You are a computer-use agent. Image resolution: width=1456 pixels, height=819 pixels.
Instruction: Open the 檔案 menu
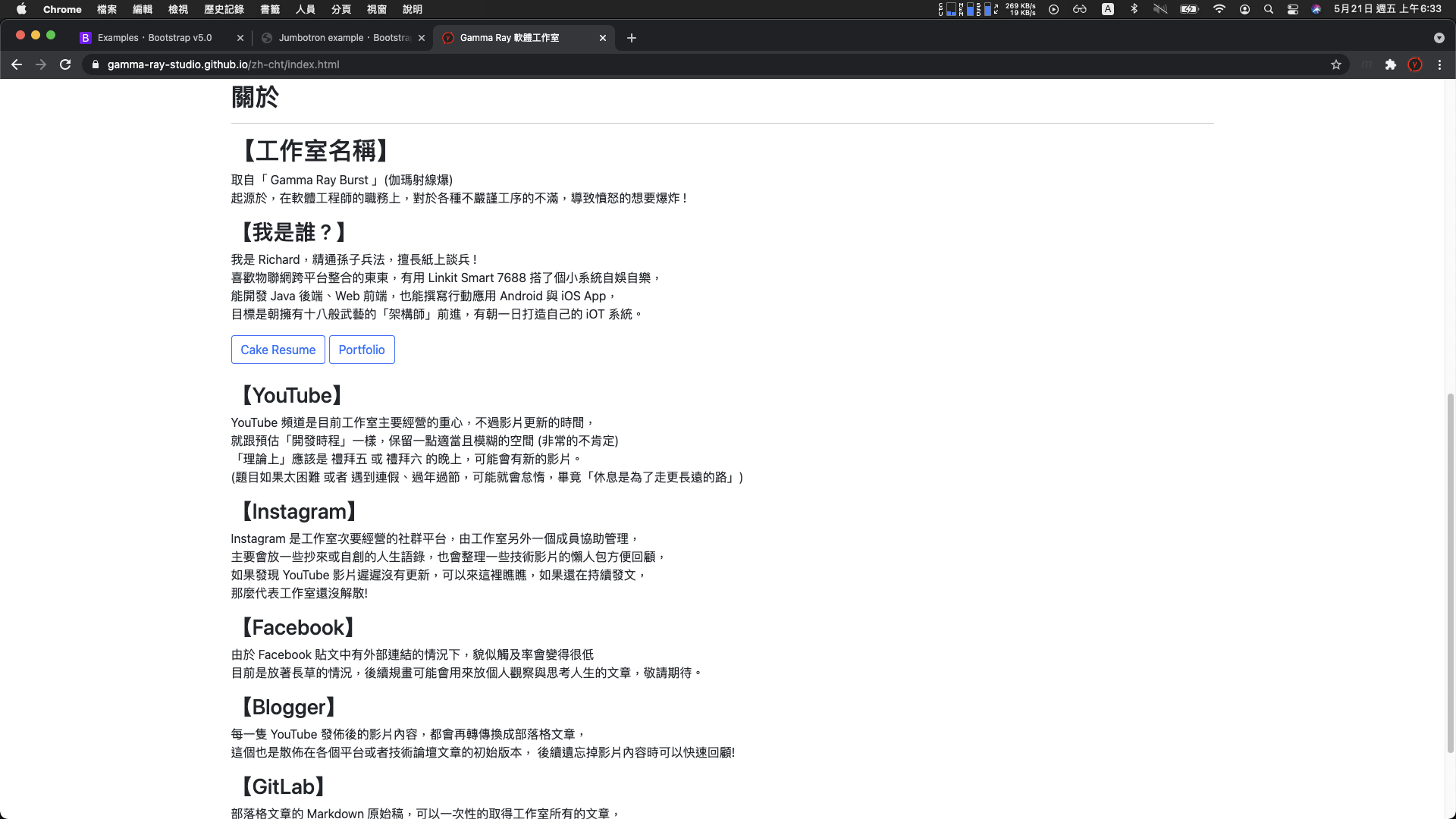[107, 9]
